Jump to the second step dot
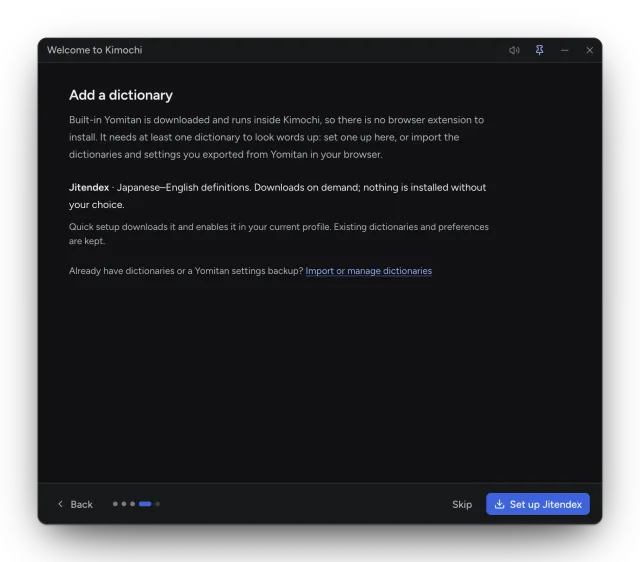The image size is (640, 562). (x=124, y=504)
